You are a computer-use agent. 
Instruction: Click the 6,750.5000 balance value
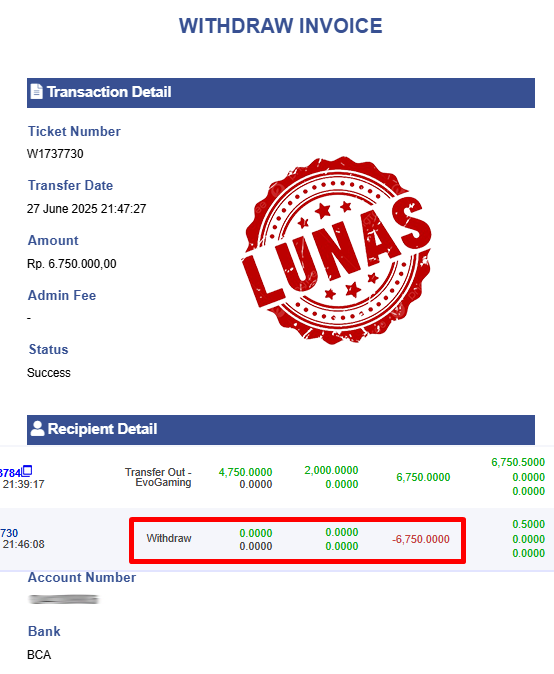pos(518,462)
